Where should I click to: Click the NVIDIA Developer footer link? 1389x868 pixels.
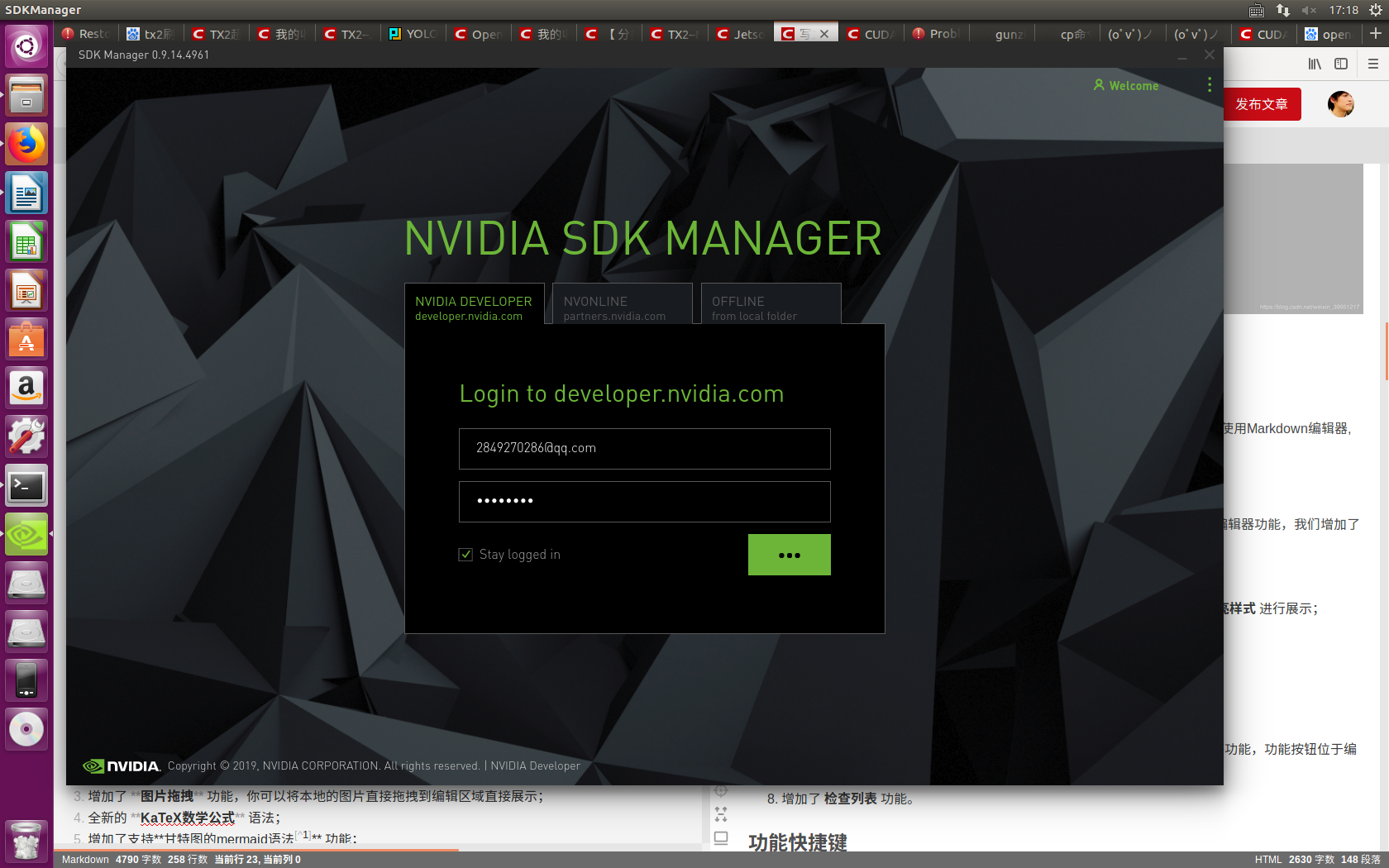(535, 765)
